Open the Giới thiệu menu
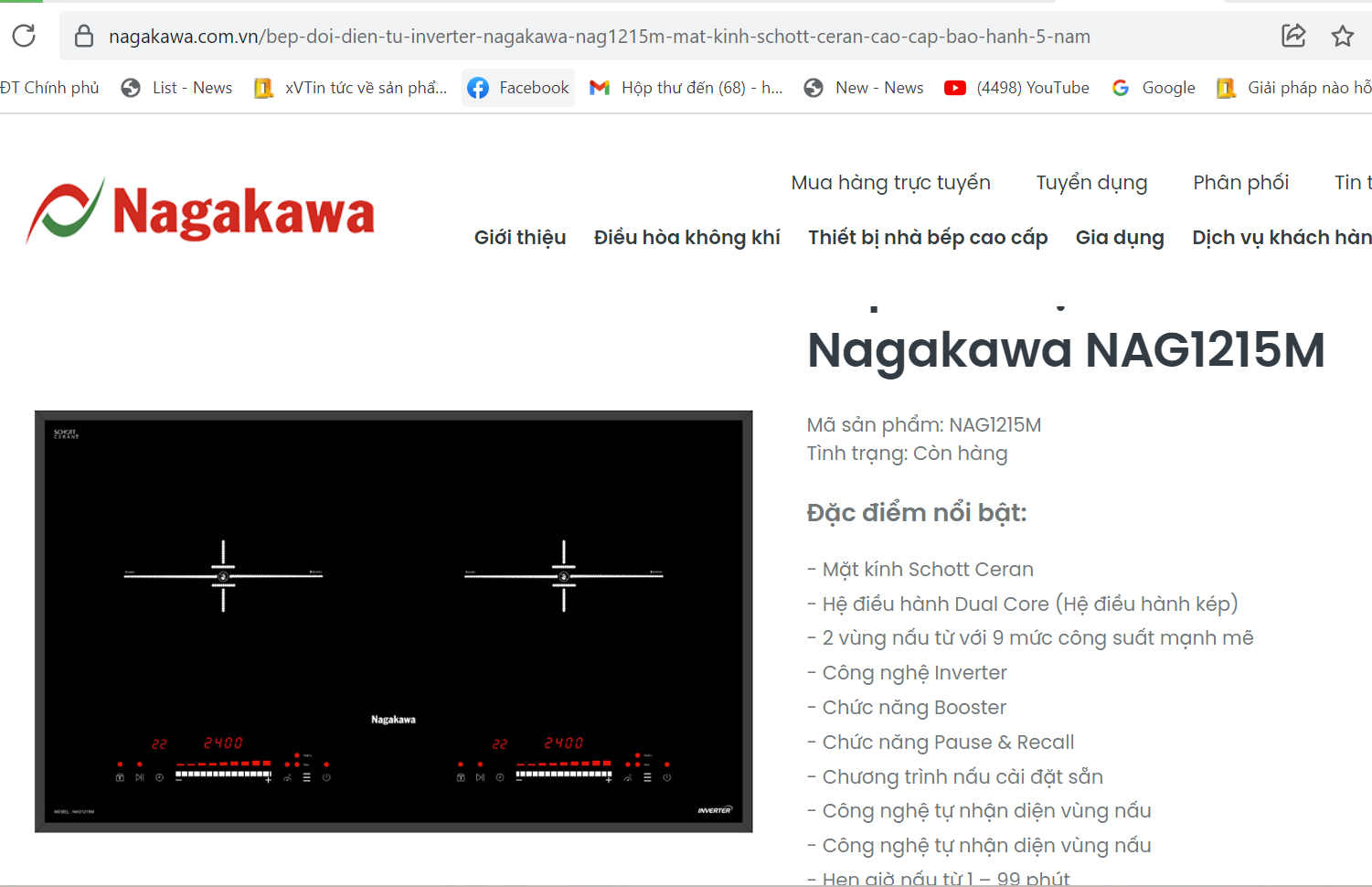Viewport: 1372px width, 887px height. click(520, 238)
